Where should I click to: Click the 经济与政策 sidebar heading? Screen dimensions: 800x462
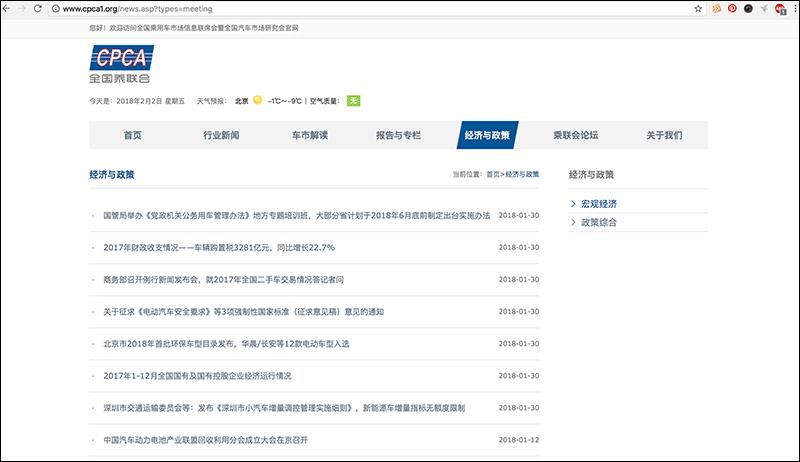pos(591,174)
